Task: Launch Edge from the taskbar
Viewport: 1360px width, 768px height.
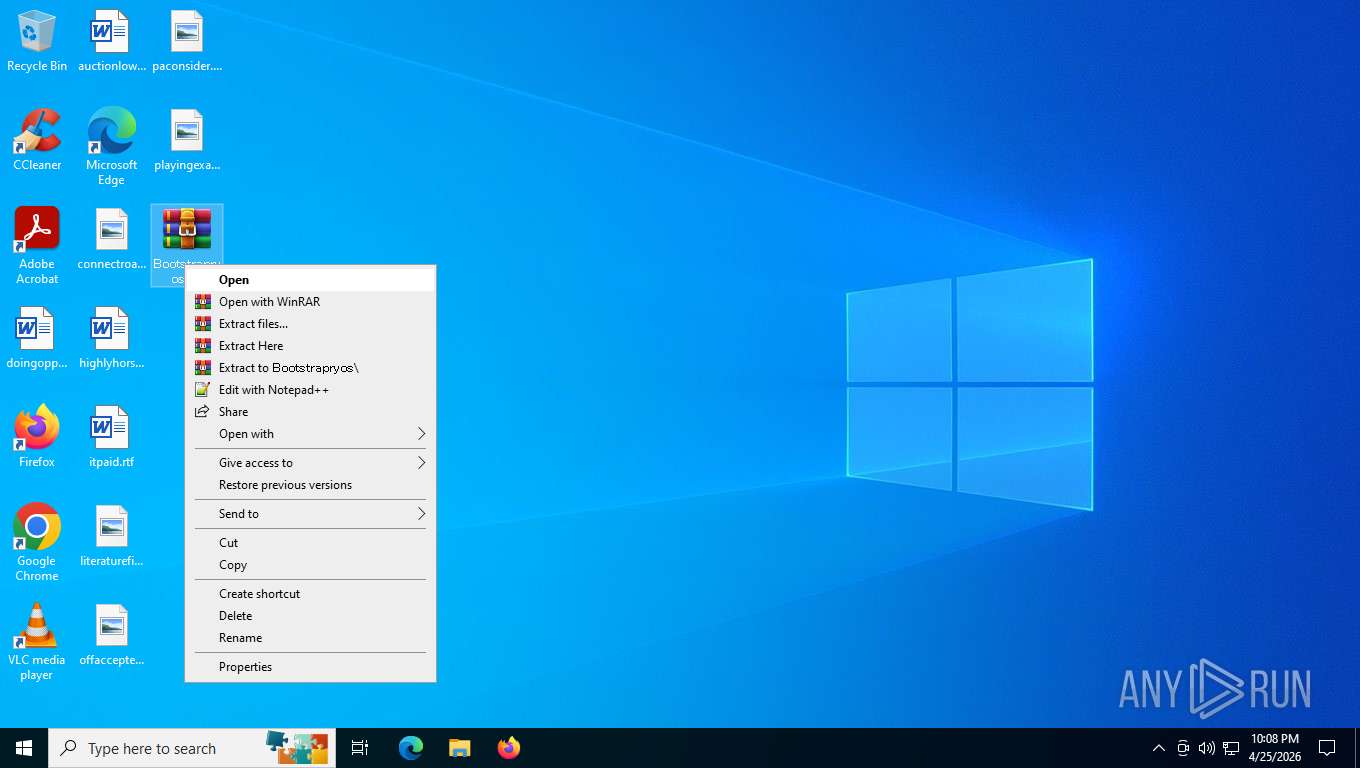Action: [x=411, y=748]
